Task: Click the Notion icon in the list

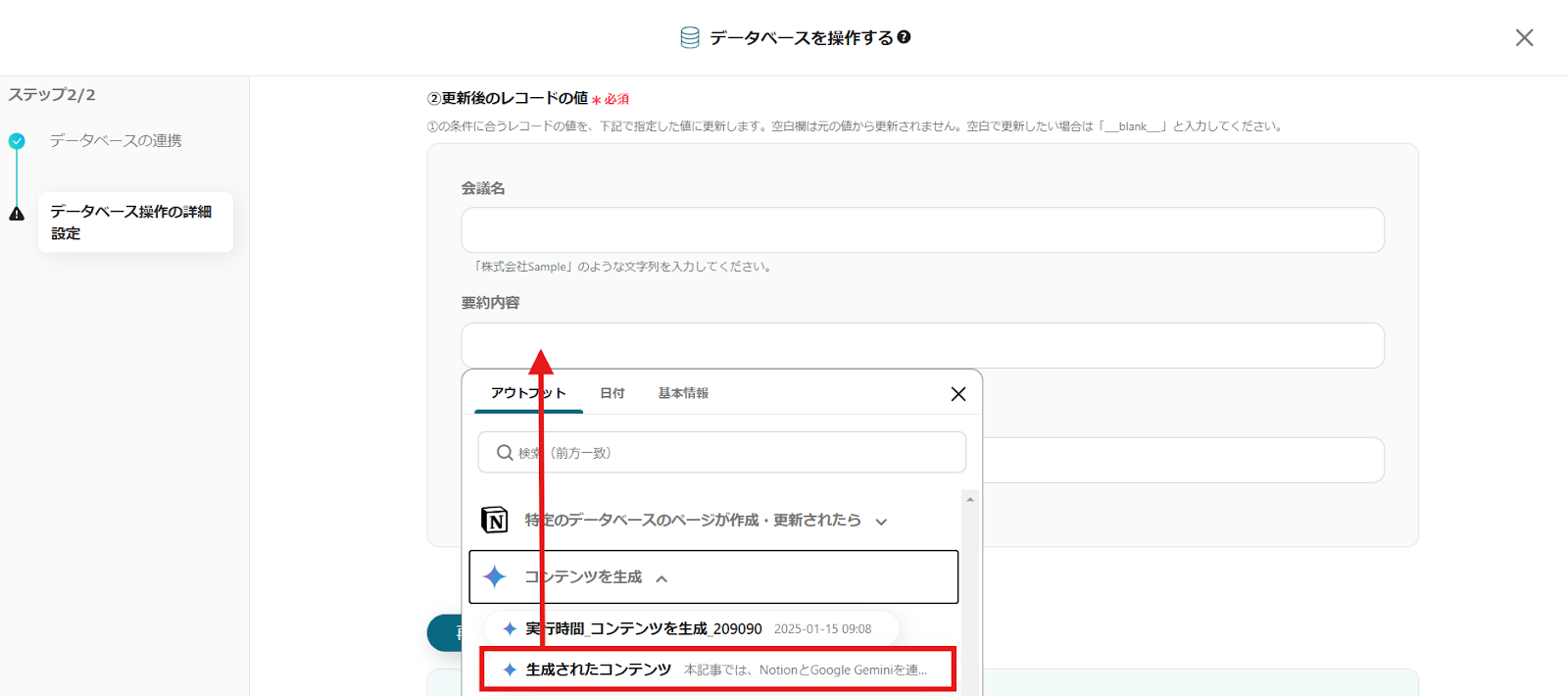Action: pos(495,520)
